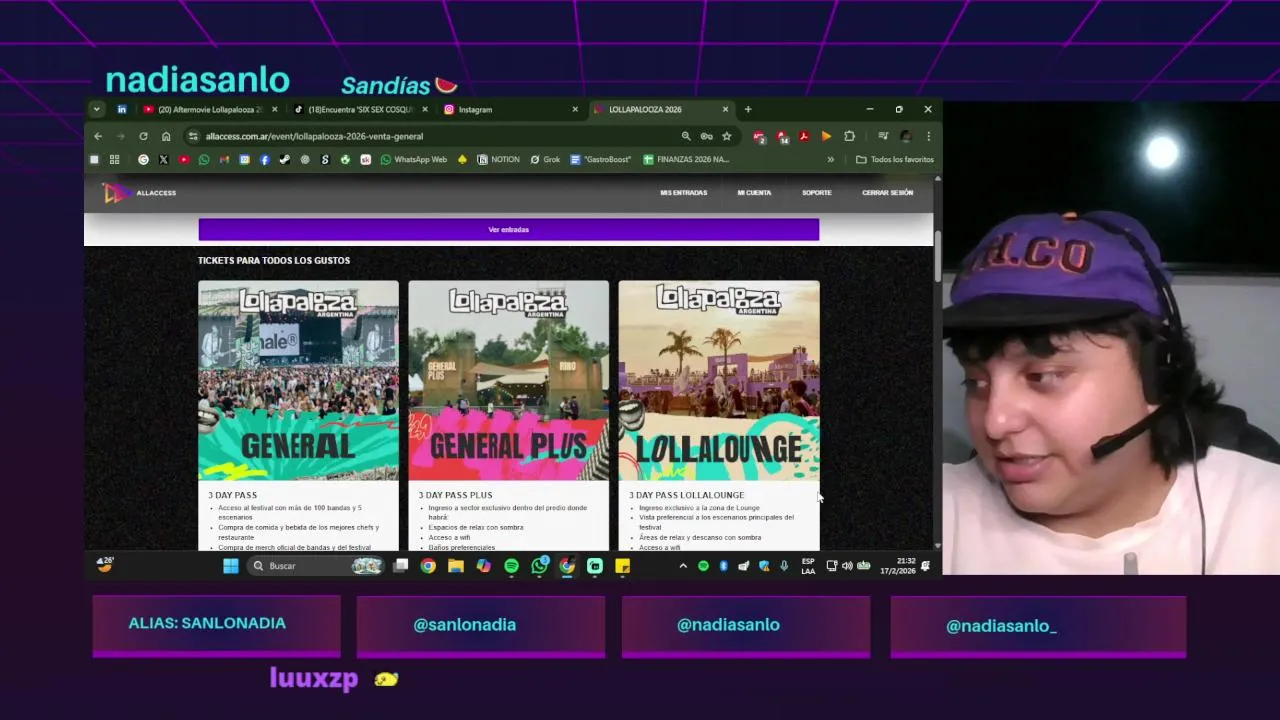The height and width of the screenshot is (720, 1280).
Task: Click the 3 DAY PASS LOLLALOUNGE heading
Action: tap(686, 495)
